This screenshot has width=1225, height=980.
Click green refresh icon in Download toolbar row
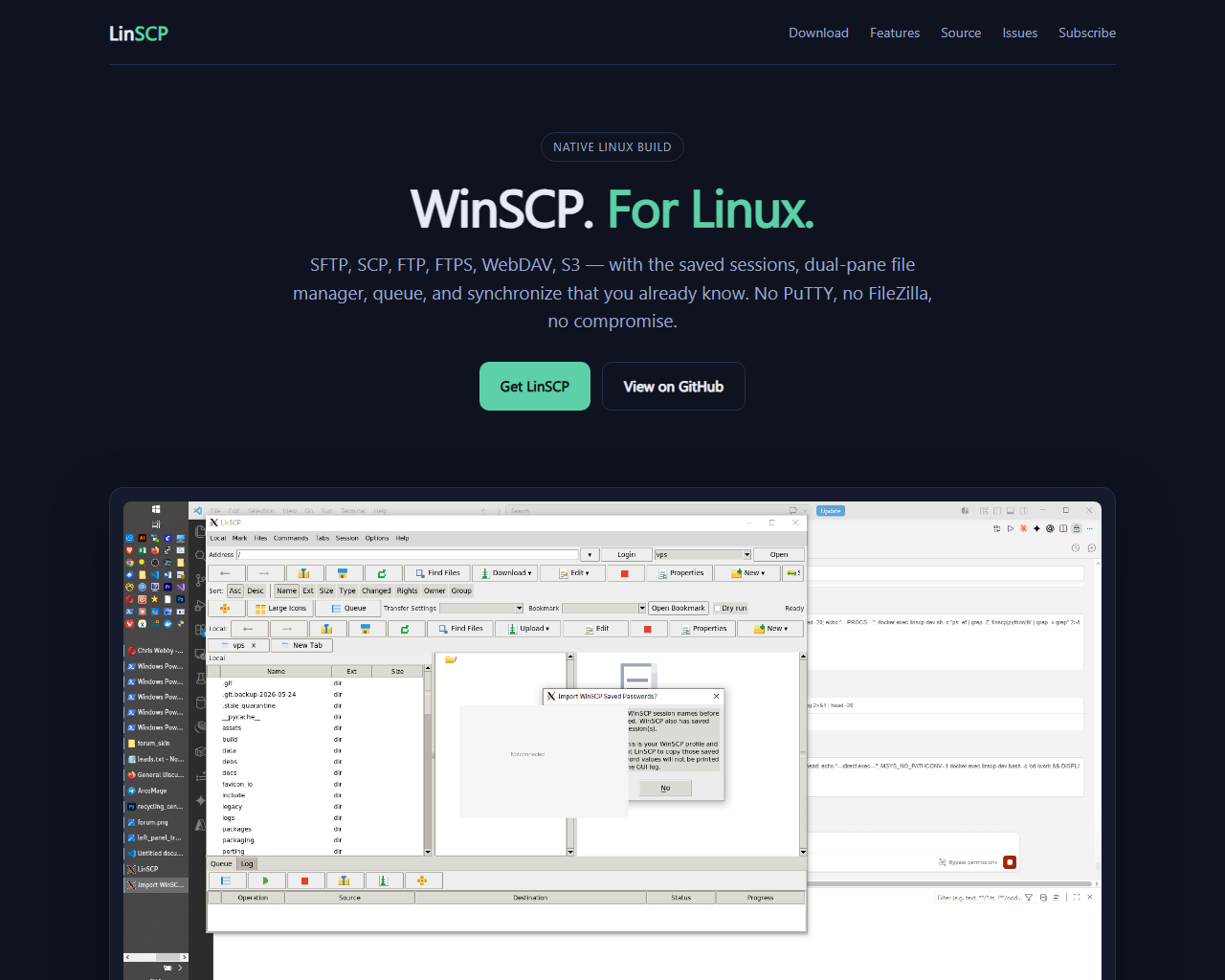[x=382, y=573]
